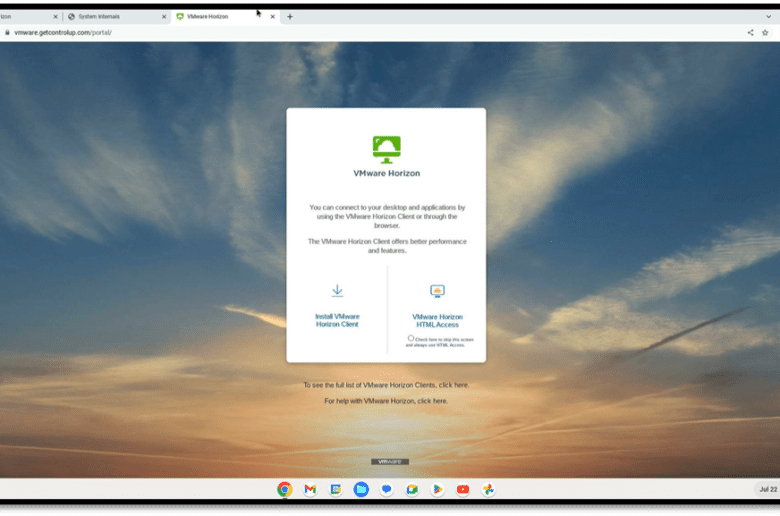
Task: Click here for VMware Horizon help
Action: (x=432, y=401)
